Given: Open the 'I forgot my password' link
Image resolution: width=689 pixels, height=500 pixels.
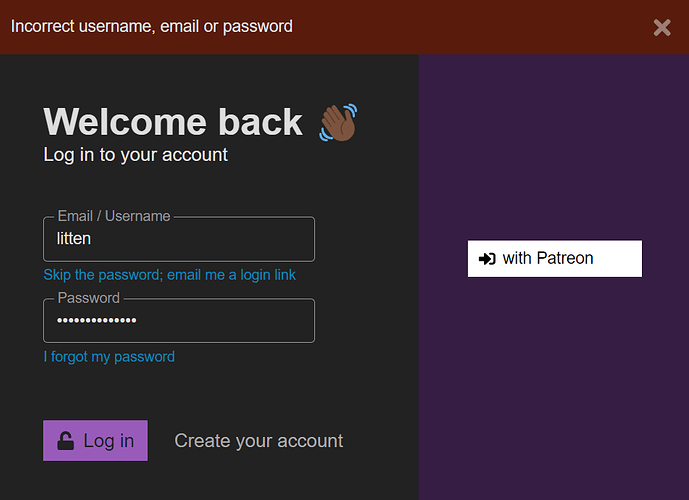Looking at the screenshot, I should click(109, 357).
